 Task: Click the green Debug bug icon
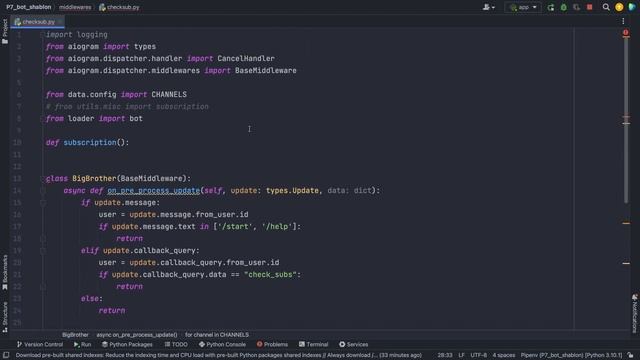pos(564,7)
